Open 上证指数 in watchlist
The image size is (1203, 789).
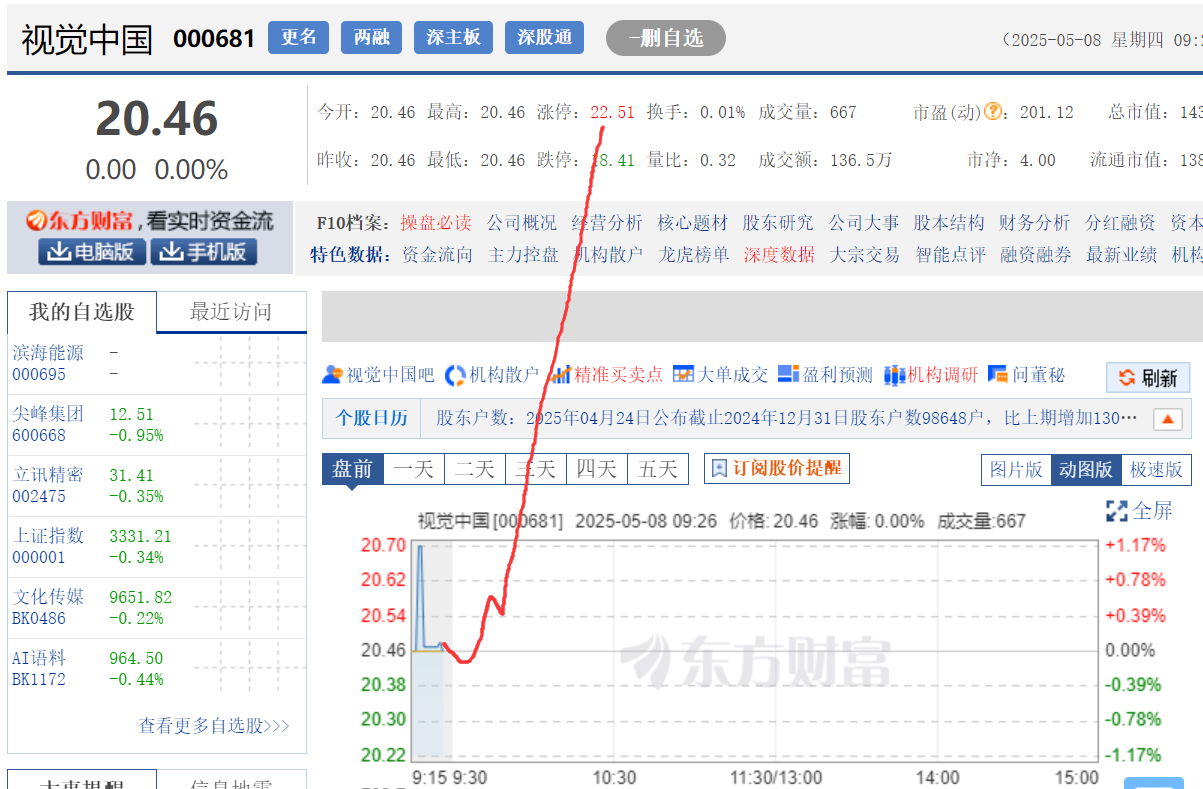(48, 535)
